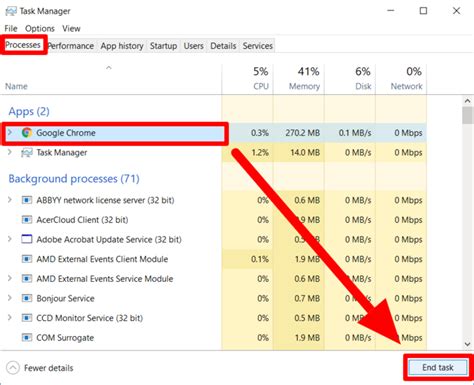Switch to the Details tab
Image resolution: width=474 pixels, height=385 pixels.
click(223, 46)
